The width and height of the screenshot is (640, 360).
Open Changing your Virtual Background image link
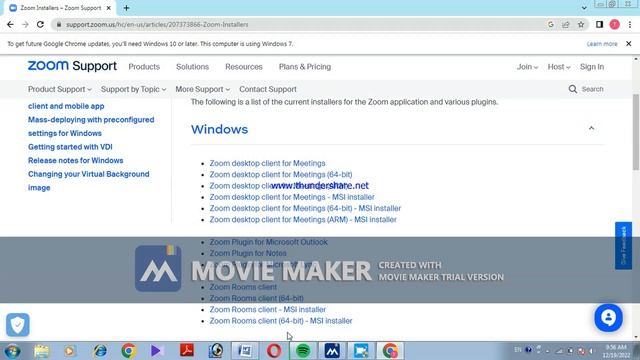[89, 181]
